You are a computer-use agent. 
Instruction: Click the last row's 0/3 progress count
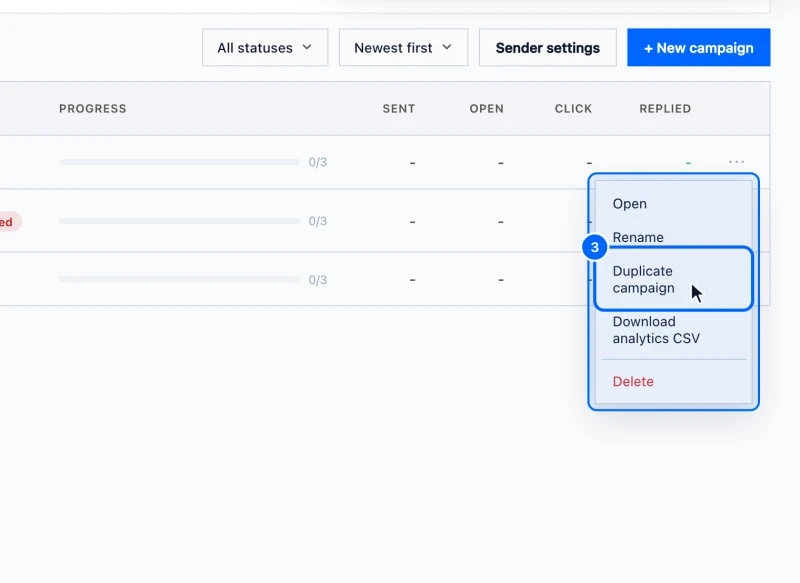coord(317,280)
